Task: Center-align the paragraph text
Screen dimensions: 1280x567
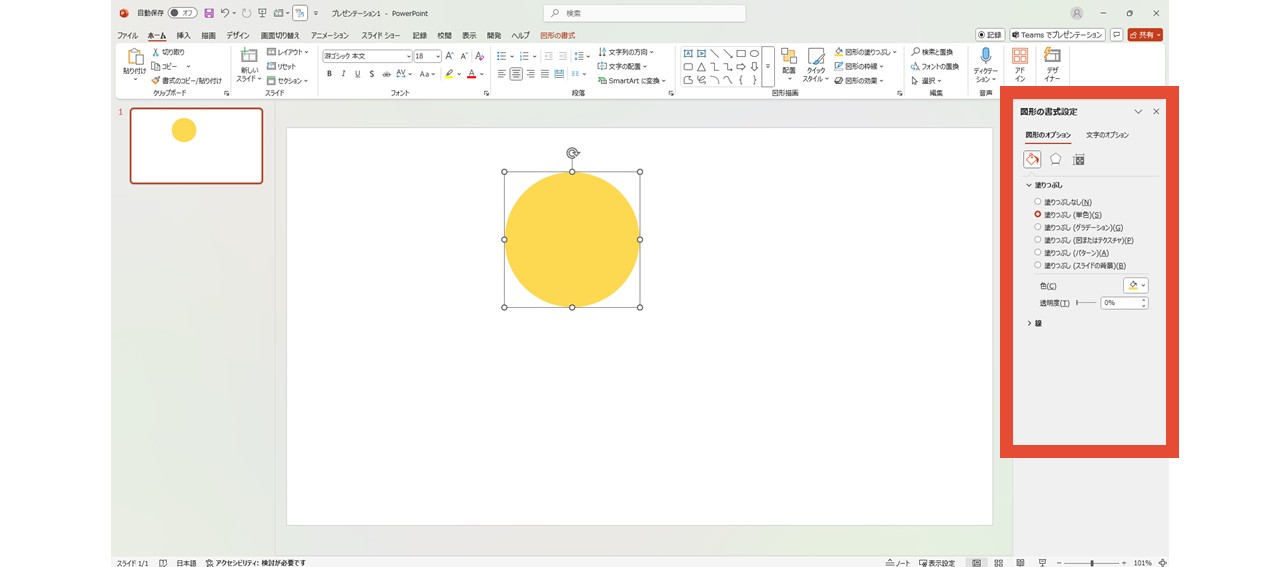Action: (516, 74)
